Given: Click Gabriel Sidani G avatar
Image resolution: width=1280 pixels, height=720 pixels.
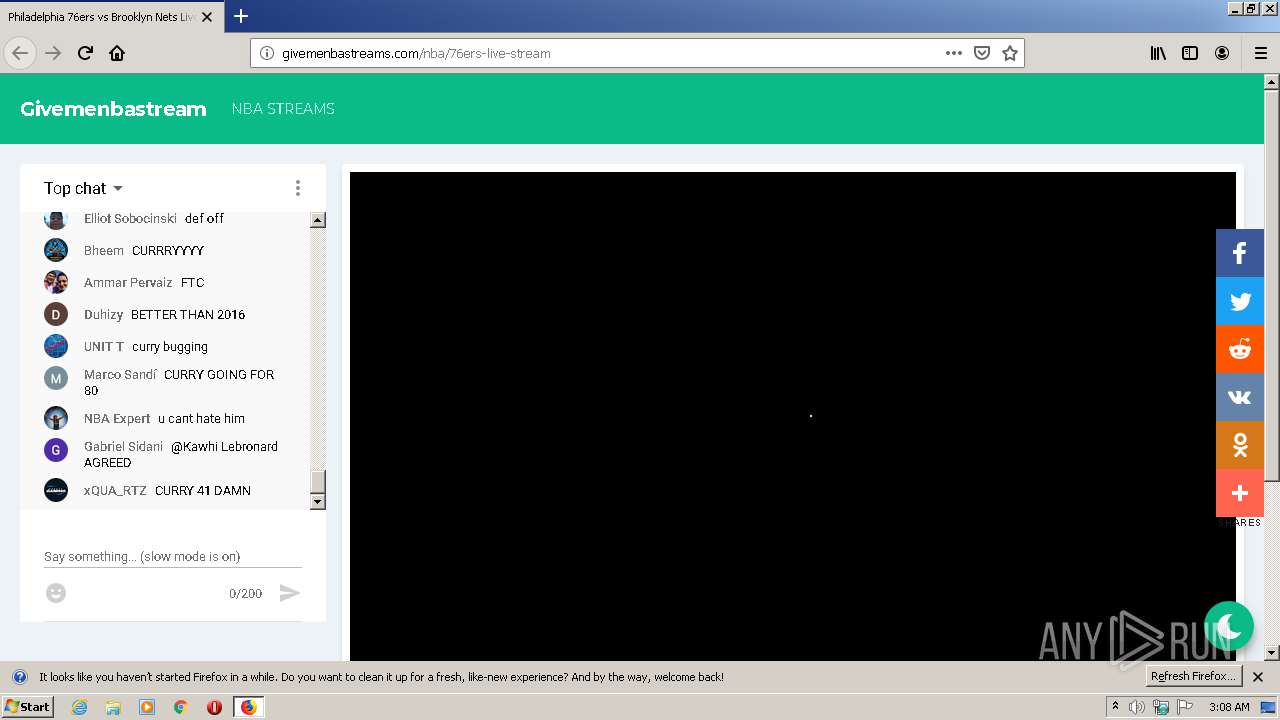Looking at the screenshot, I should (56, 450).
